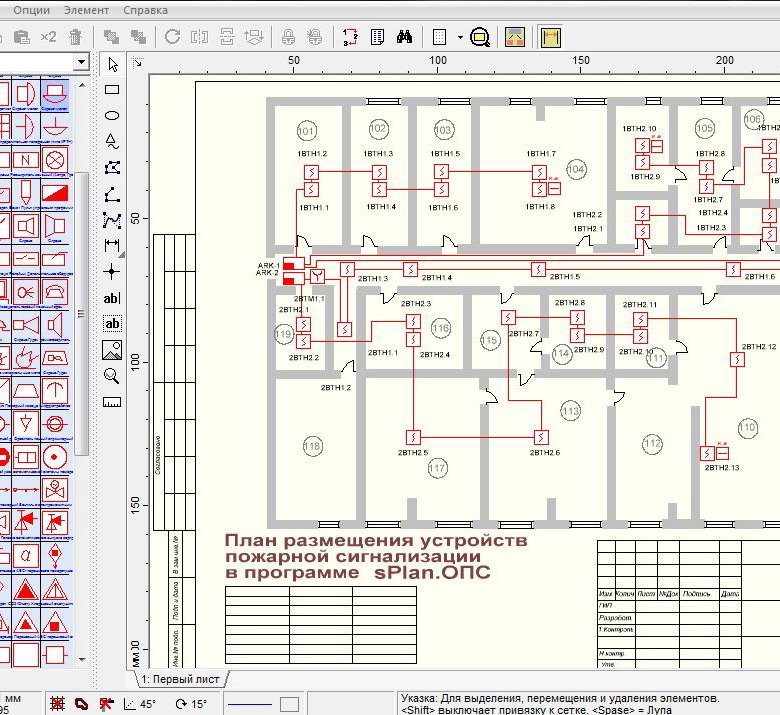Select the ruler measure tool
The width and height of the screenshot is (780, 715).
coord(112,402)
